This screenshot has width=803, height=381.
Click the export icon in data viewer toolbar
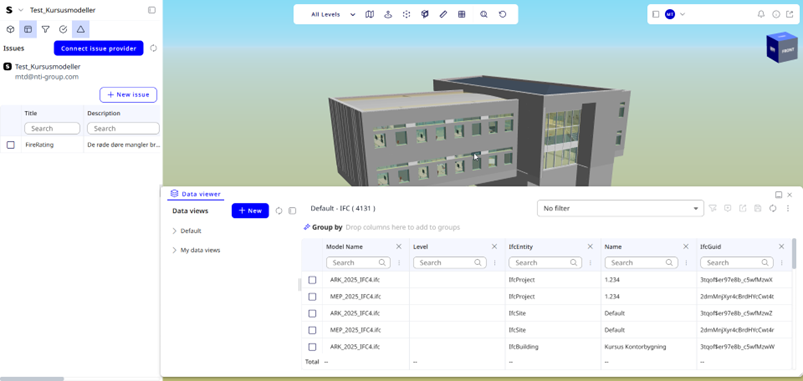743,208
